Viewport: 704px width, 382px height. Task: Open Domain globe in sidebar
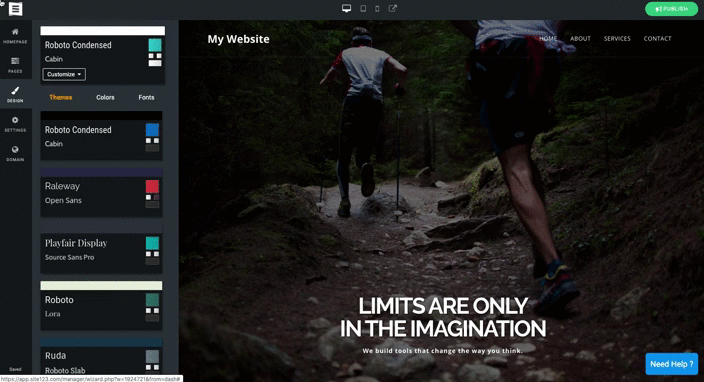(15, 154)
